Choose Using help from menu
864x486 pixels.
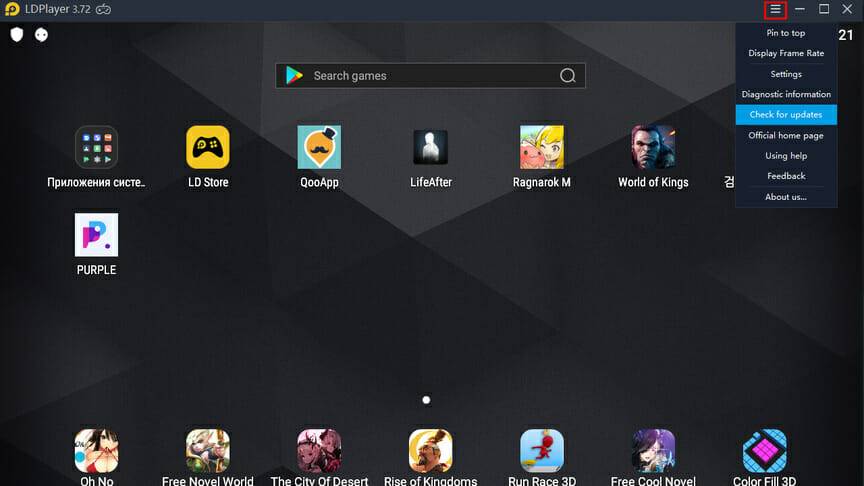click(x=786, y=156)
